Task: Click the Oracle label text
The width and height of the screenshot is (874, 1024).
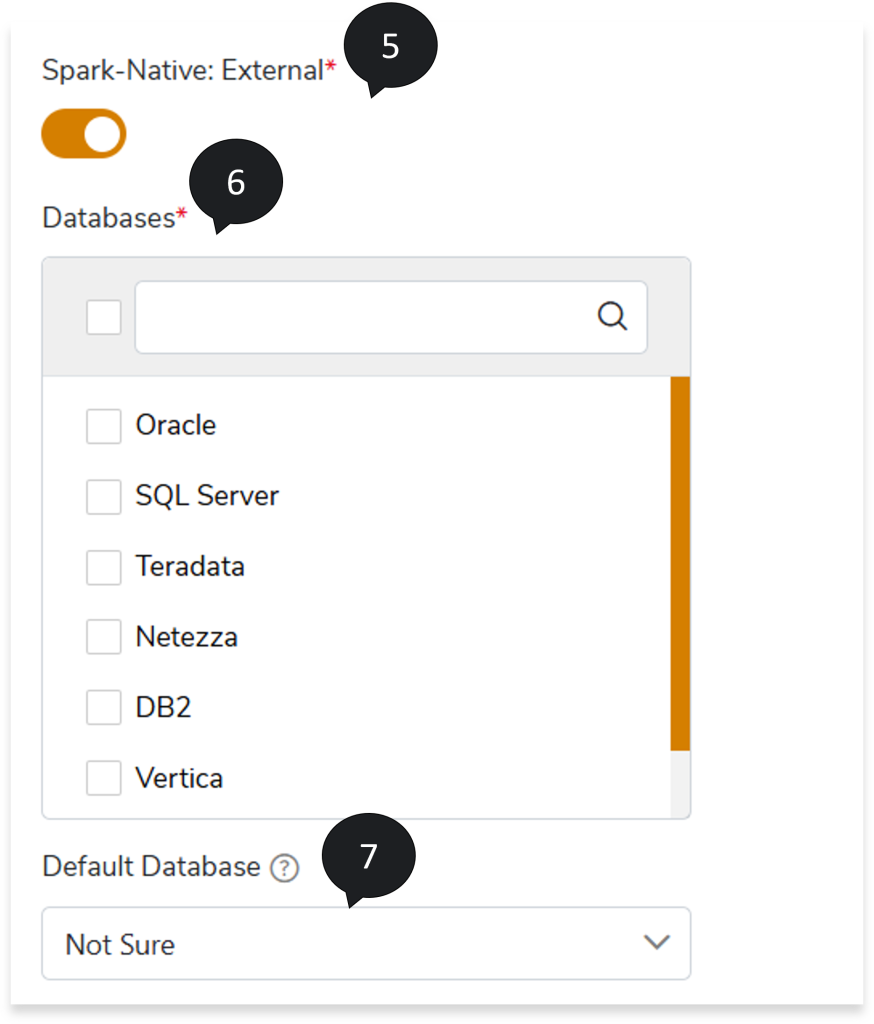Action: 176,426
